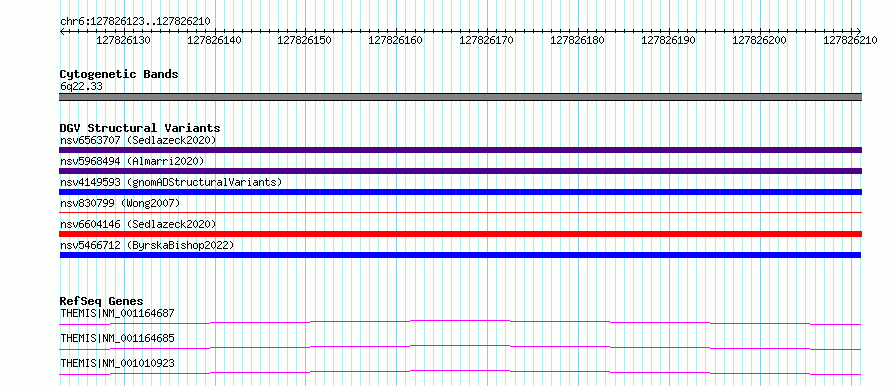The width and height of the screenshot is (890, 386).
Task: Click ruler position 127826150
Action: [305, 40]
